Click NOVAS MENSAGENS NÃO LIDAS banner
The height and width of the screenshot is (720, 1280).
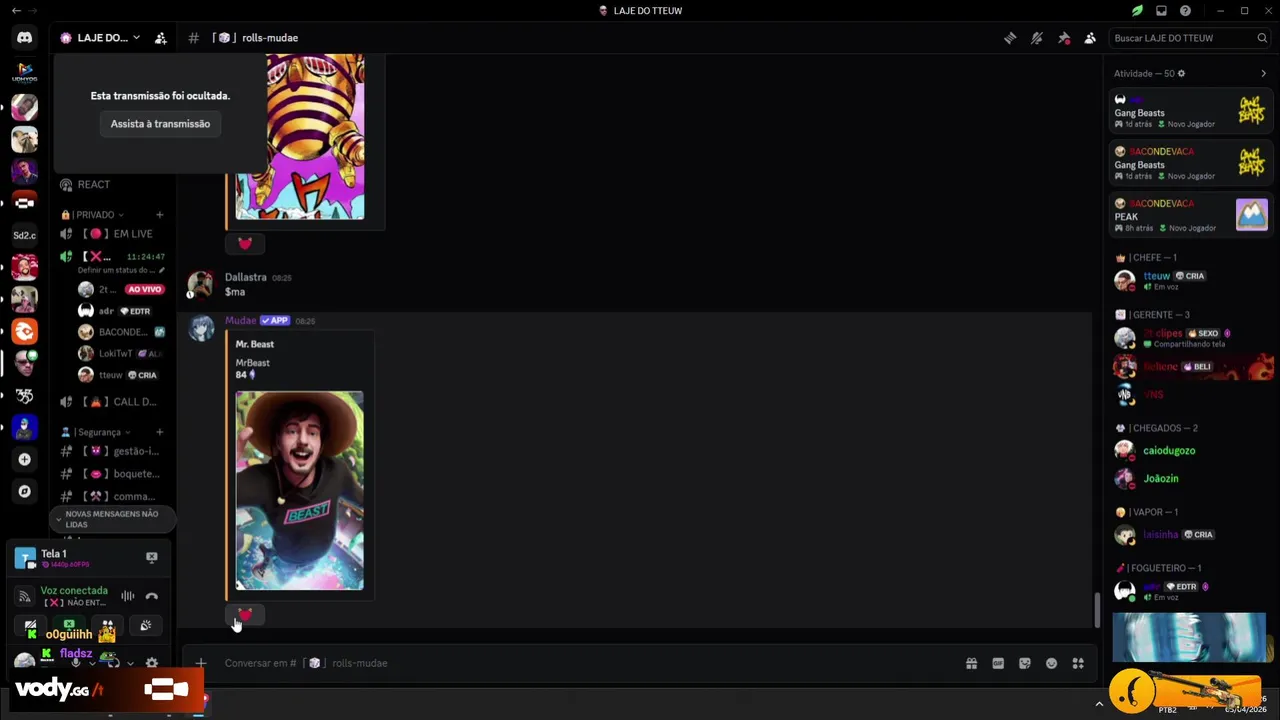point(112,519)
